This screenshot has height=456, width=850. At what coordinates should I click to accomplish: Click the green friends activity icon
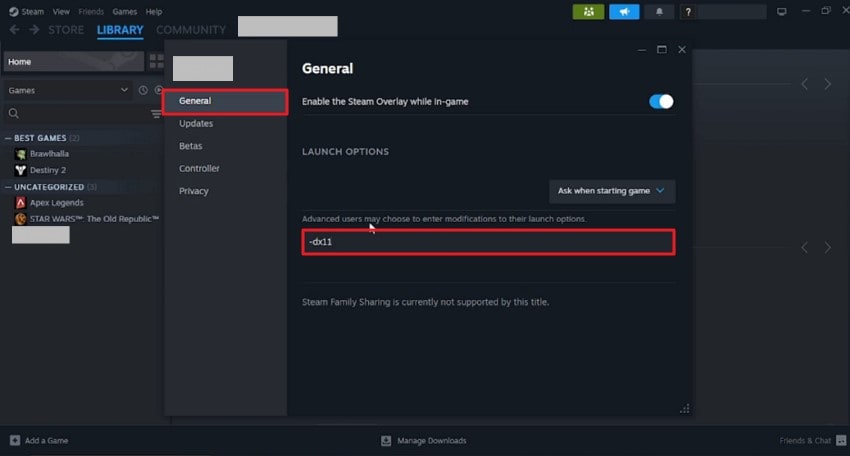[588, 11]
